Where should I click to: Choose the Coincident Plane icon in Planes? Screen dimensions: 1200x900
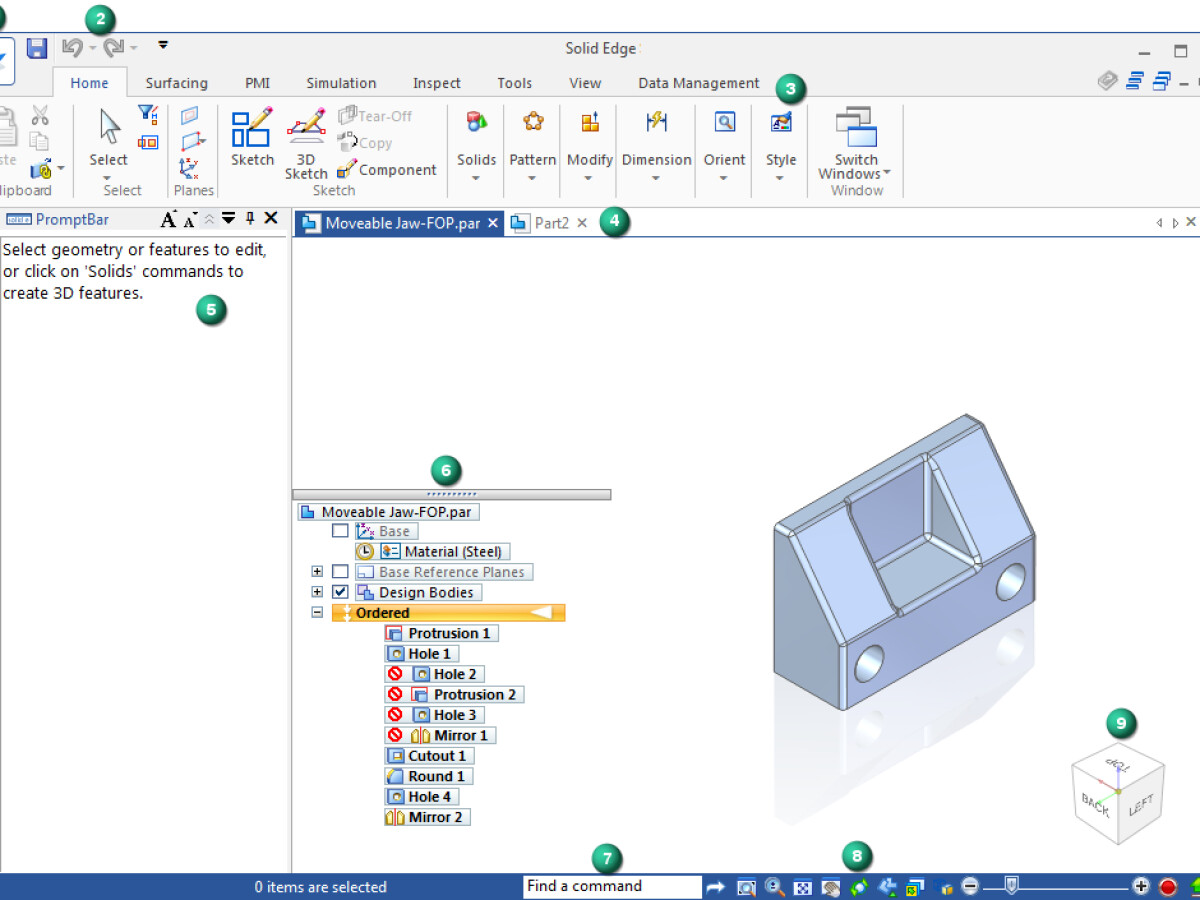pyautogui.click(x=189, y=115)
